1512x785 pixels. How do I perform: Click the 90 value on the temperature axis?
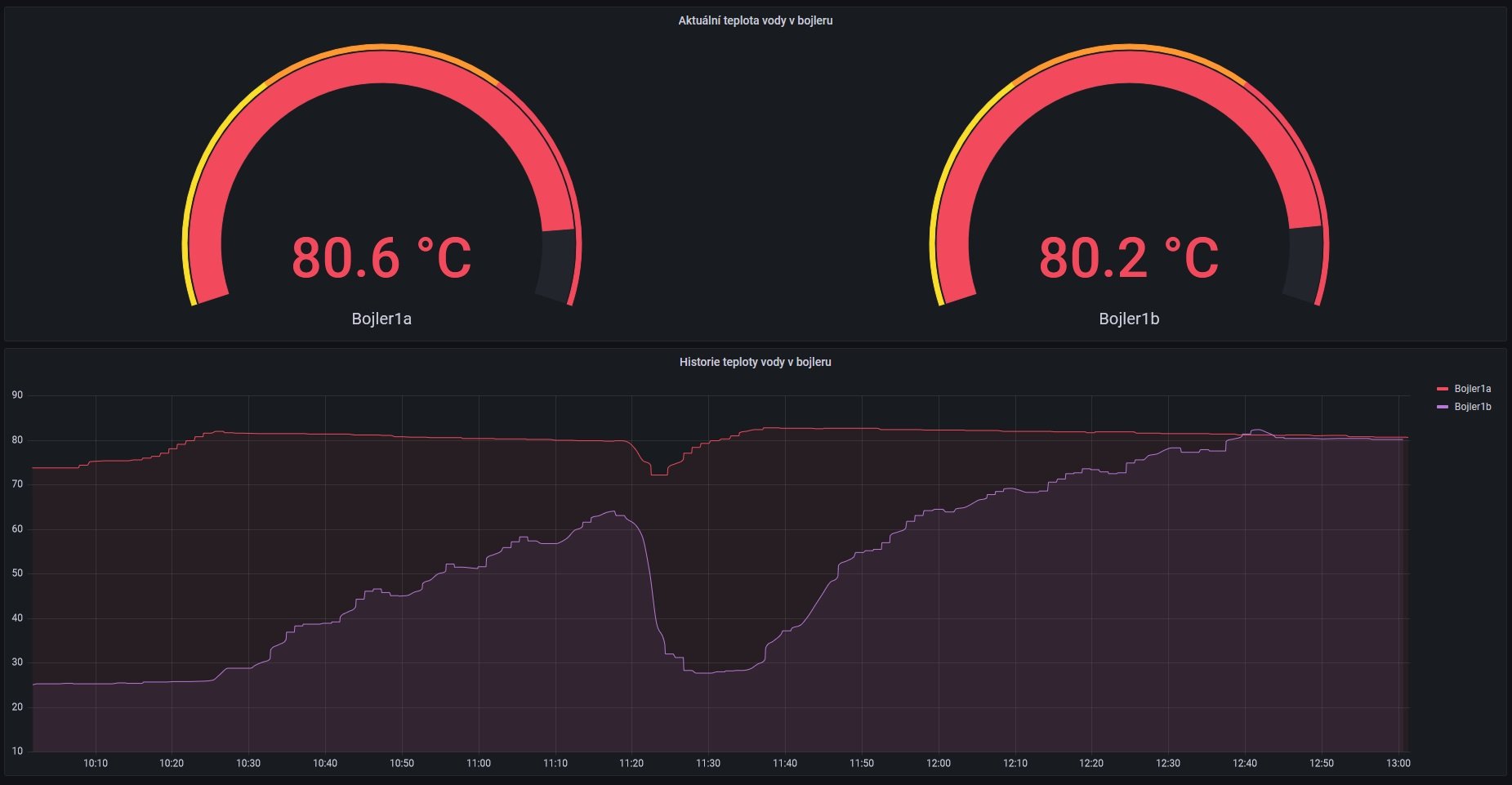click(x=17, y=395)
